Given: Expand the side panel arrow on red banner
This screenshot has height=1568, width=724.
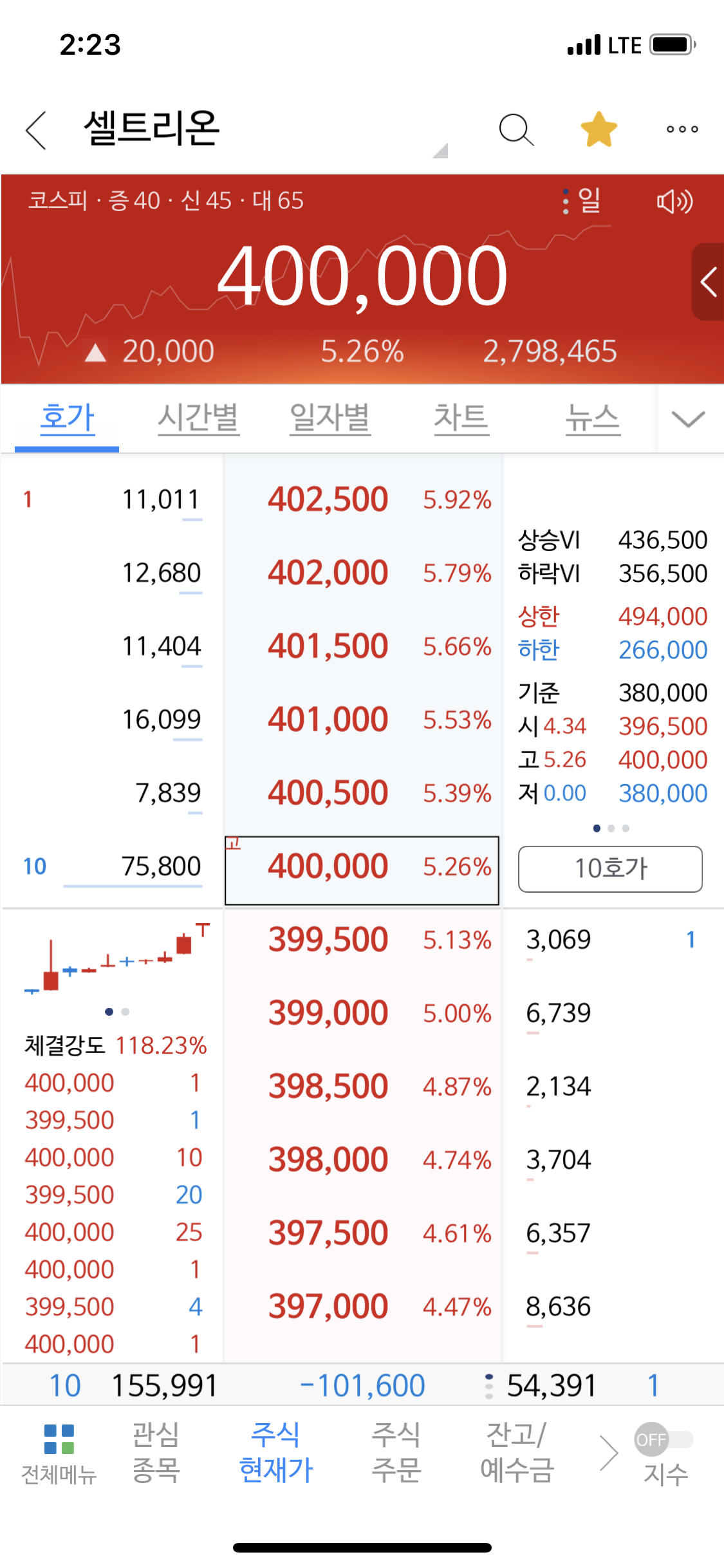Looking at the screenshot, I should click(x=708, y=282).
